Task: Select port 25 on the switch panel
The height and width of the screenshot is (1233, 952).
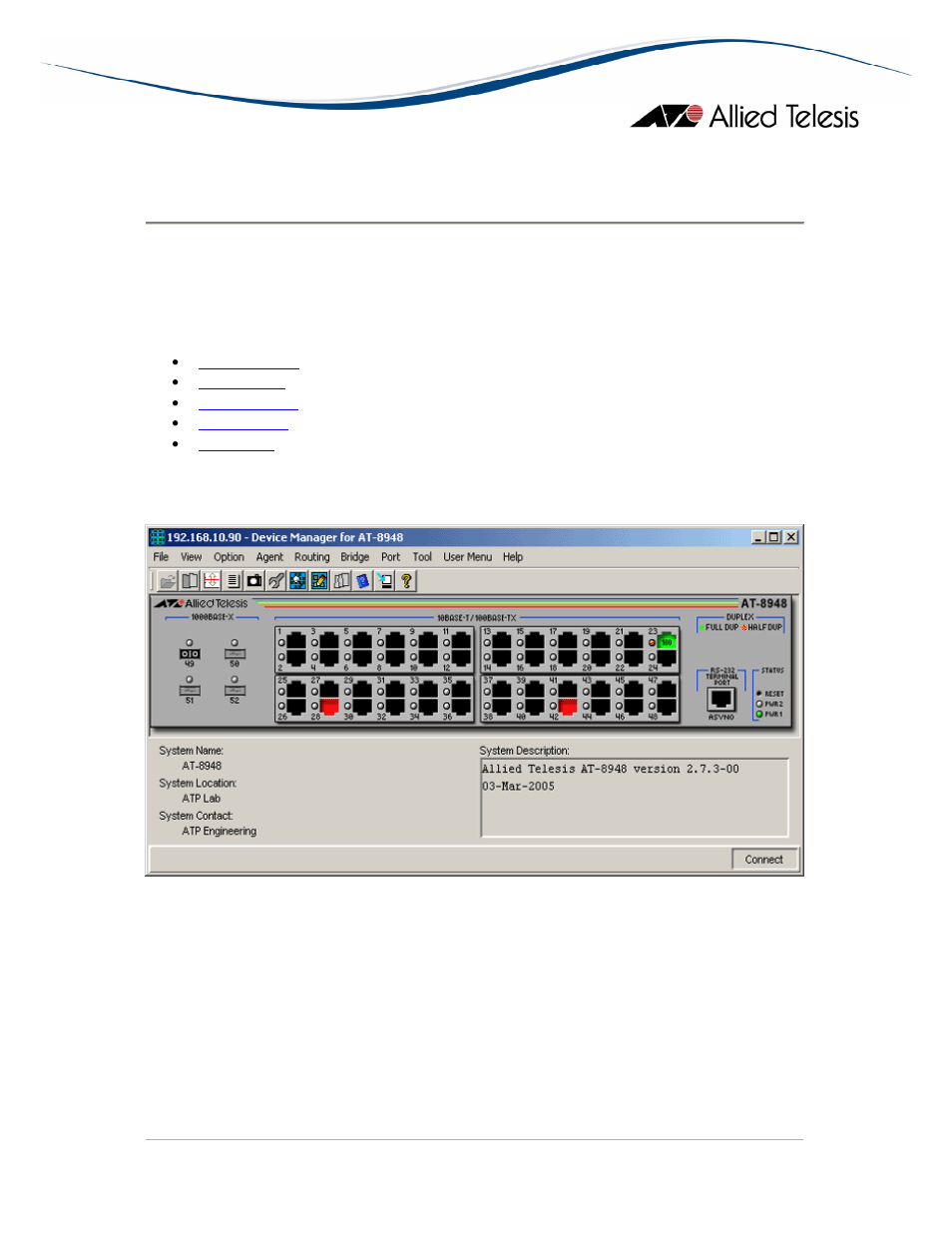Action: pyautogui.click(x=296, y=690)
